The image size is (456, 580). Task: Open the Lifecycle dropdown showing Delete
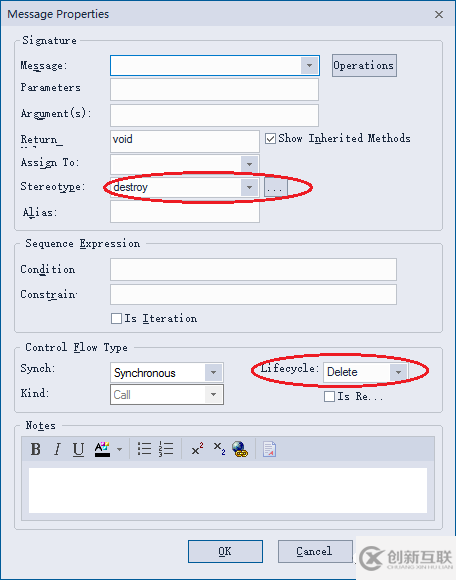click(398, 372)
